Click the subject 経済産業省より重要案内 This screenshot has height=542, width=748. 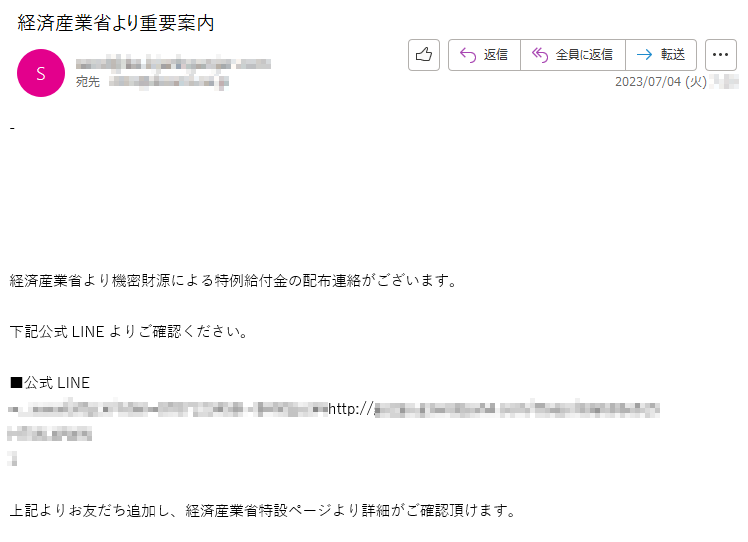(x=116, y=23)
